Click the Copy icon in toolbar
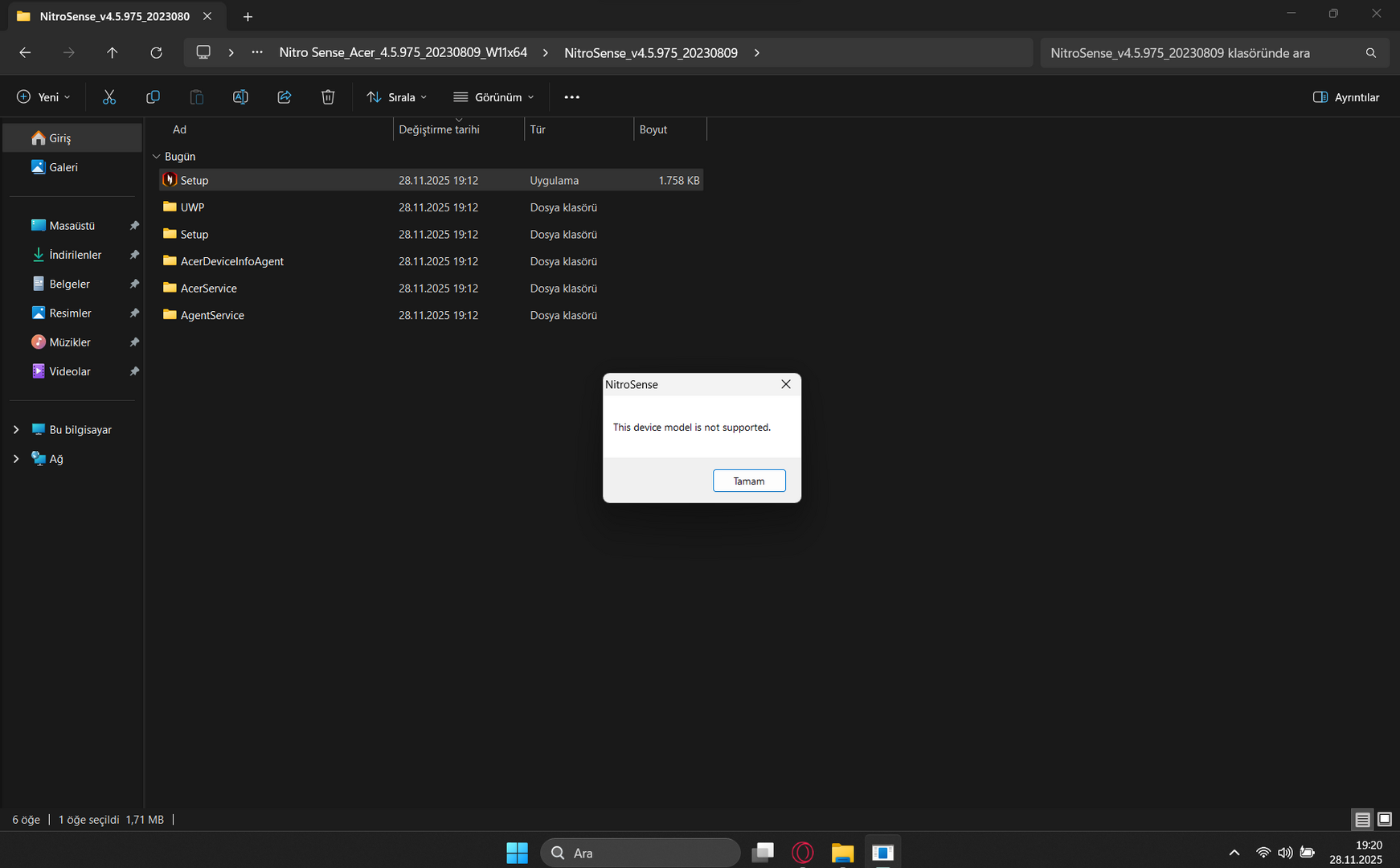Screen dimensions: 1400x868 (x=153, y=97)
